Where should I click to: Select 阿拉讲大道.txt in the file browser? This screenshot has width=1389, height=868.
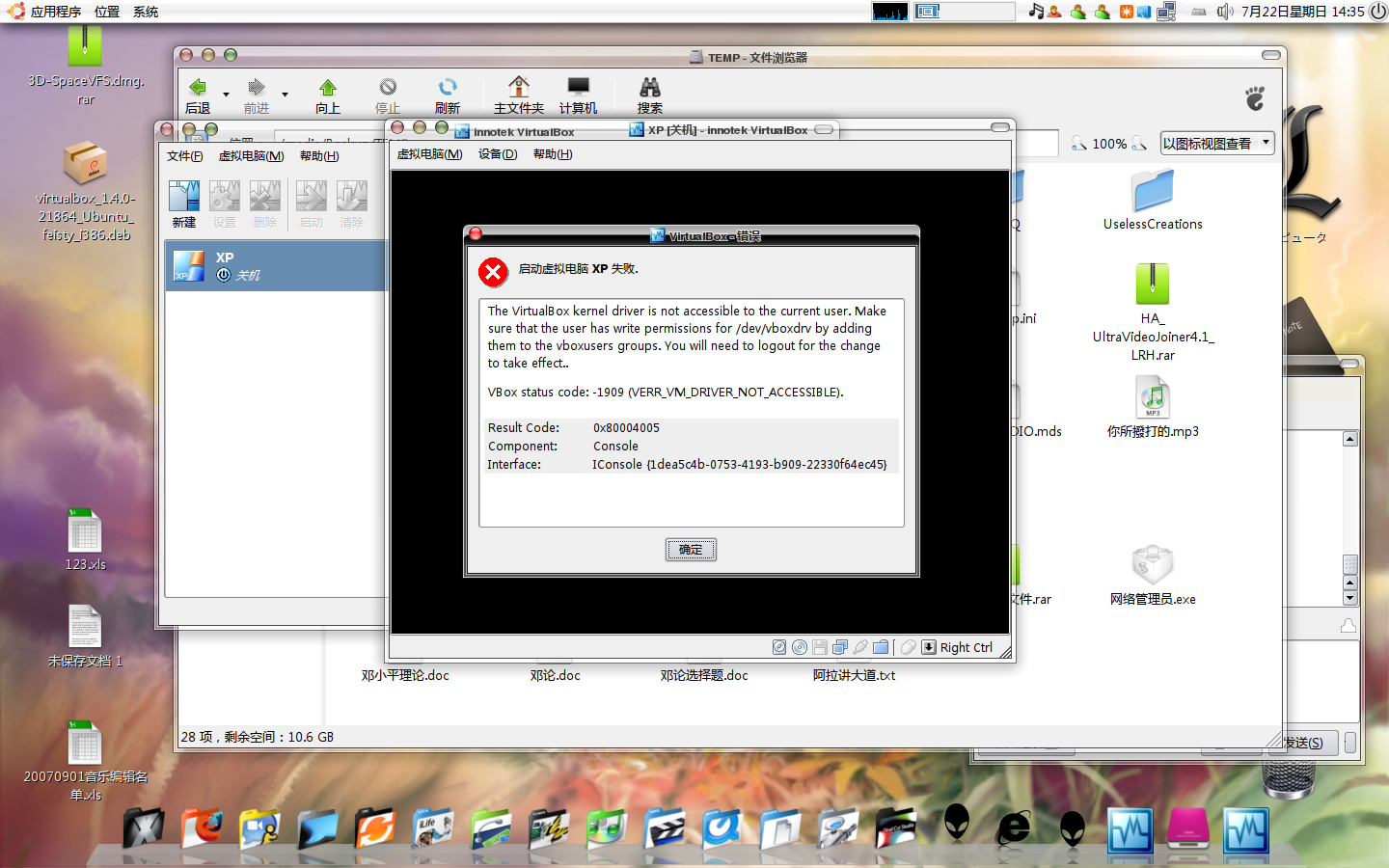pos(855,676)
